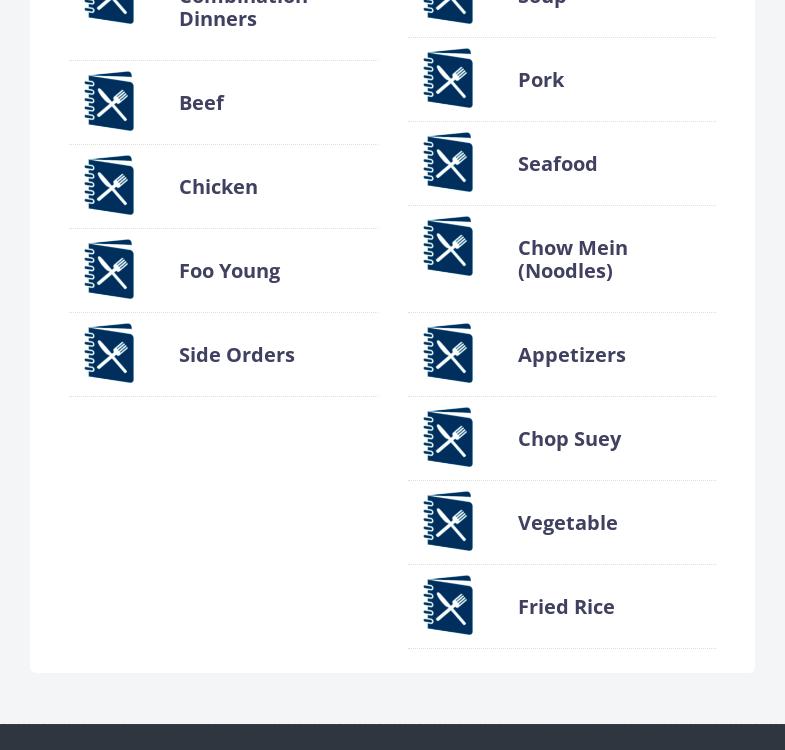This screenshot has height=750, width=785.
Task: Select the Chop Suey menu icon
Action: (x=448, y=438)
